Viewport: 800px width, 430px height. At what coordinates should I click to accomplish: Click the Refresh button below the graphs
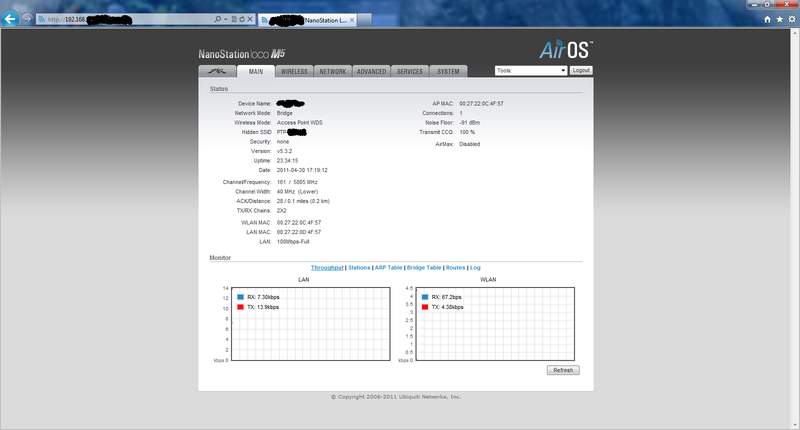click(563, 370)
